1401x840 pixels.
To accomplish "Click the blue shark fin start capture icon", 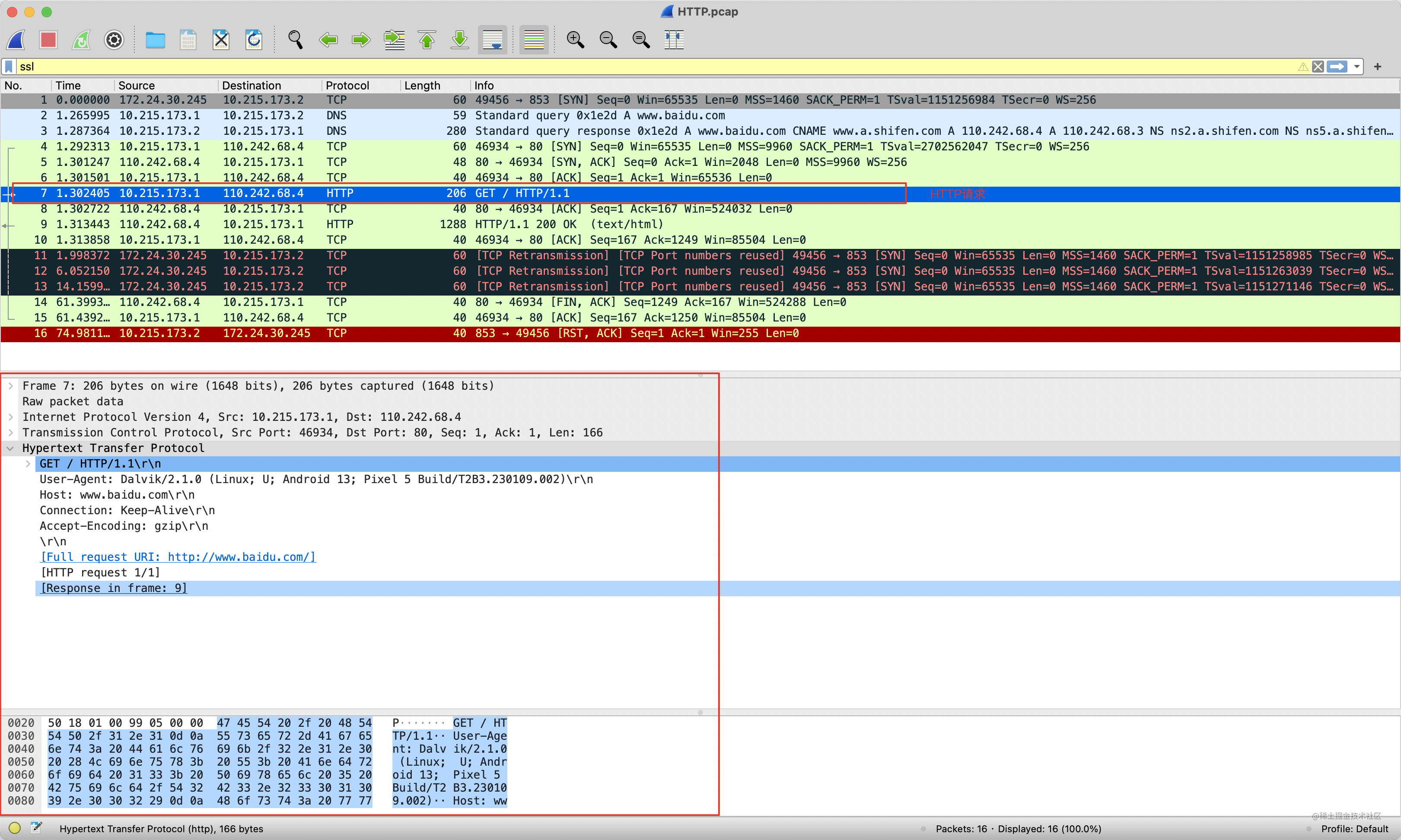I will [x=16, y=40].
